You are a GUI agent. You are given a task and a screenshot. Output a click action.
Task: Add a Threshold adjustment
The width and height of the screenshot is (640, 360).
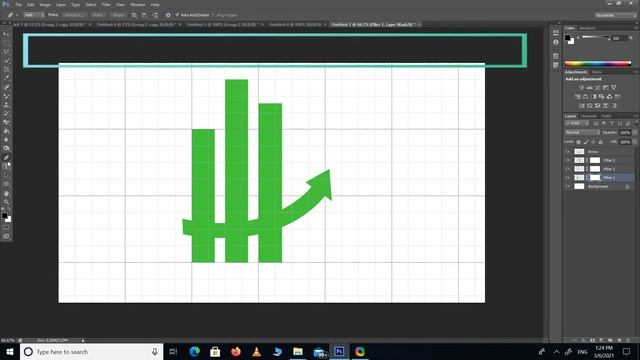click(x=598, y=106)
